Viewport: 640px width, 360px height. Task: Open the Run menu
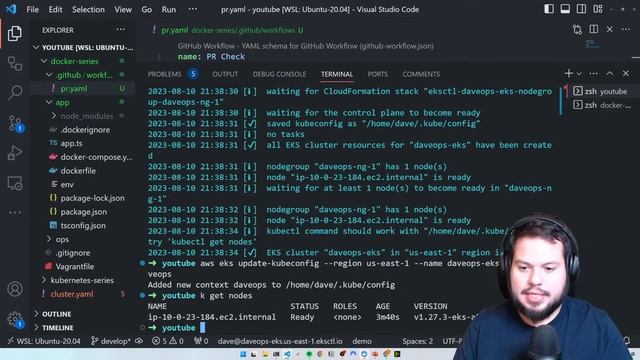[169, 9]
